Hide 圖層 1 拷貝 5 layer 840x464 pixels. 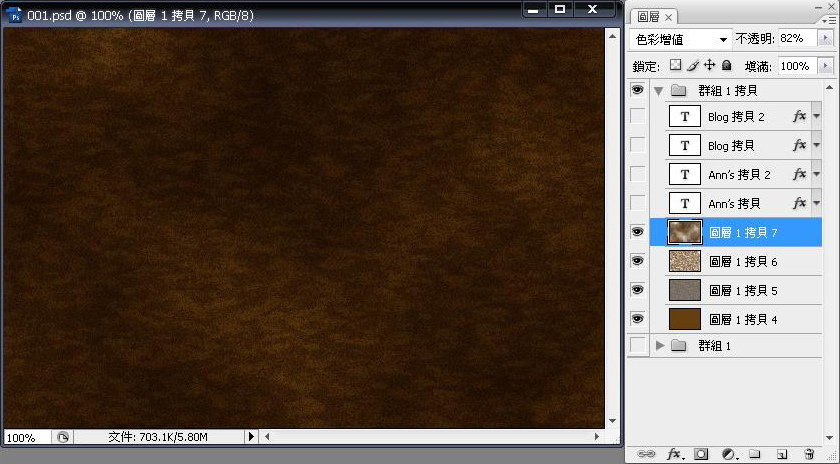point(637,290)
